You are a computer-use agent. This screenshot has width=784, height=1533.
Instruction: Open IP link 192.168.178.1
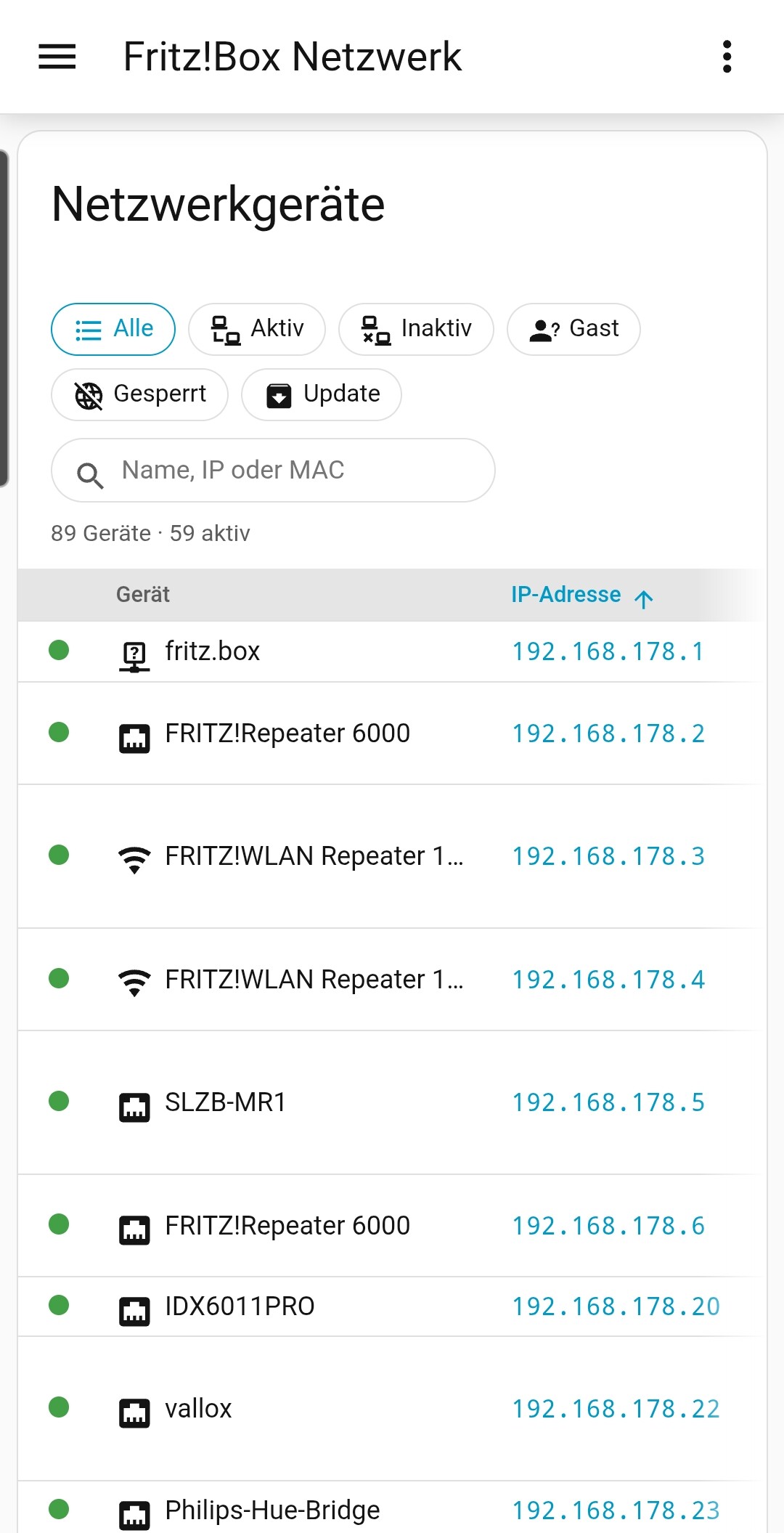tap(608, 651)
